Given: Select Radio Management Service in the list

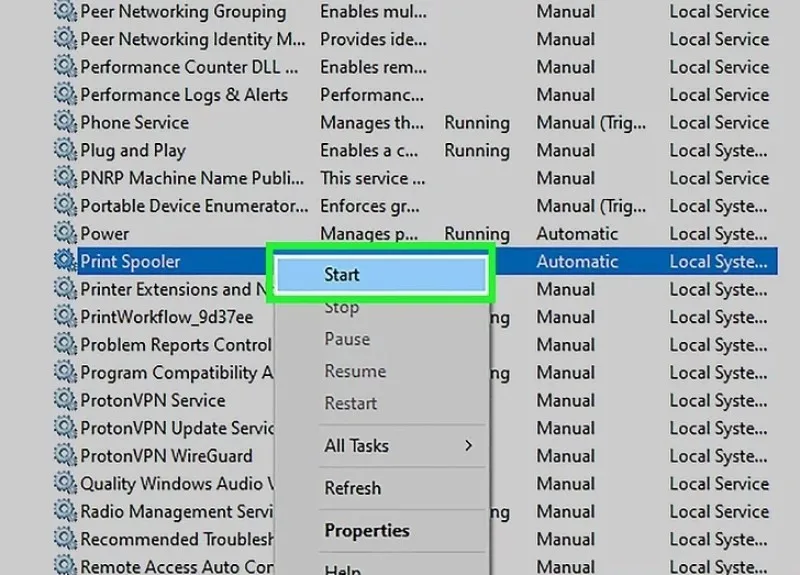Looking at the screenshot, I should click(177, 511).
